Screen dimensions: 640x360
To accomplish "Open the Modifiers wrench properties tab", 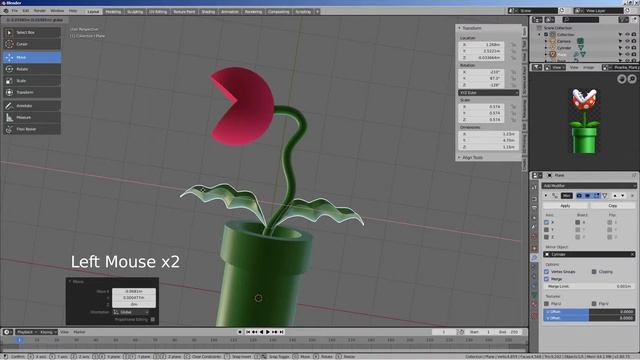I will [534, 258].
